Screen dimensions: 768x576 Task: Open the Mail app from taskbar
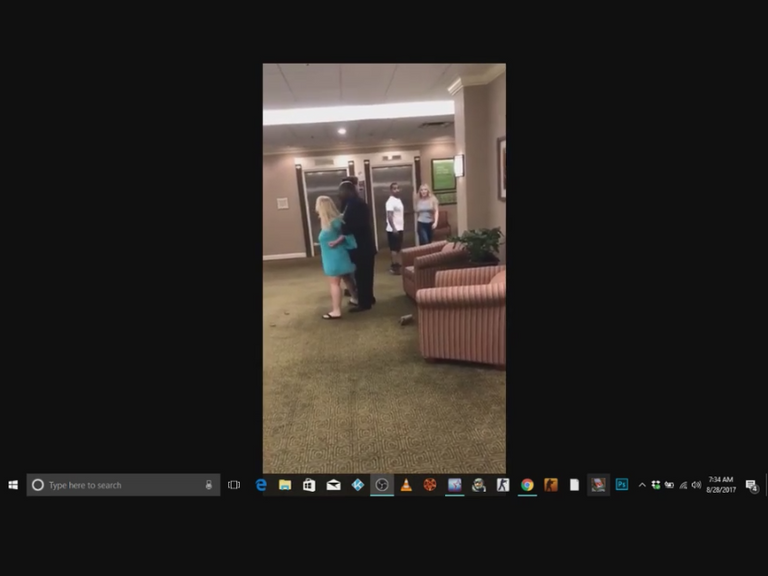(x=334, y=485)
